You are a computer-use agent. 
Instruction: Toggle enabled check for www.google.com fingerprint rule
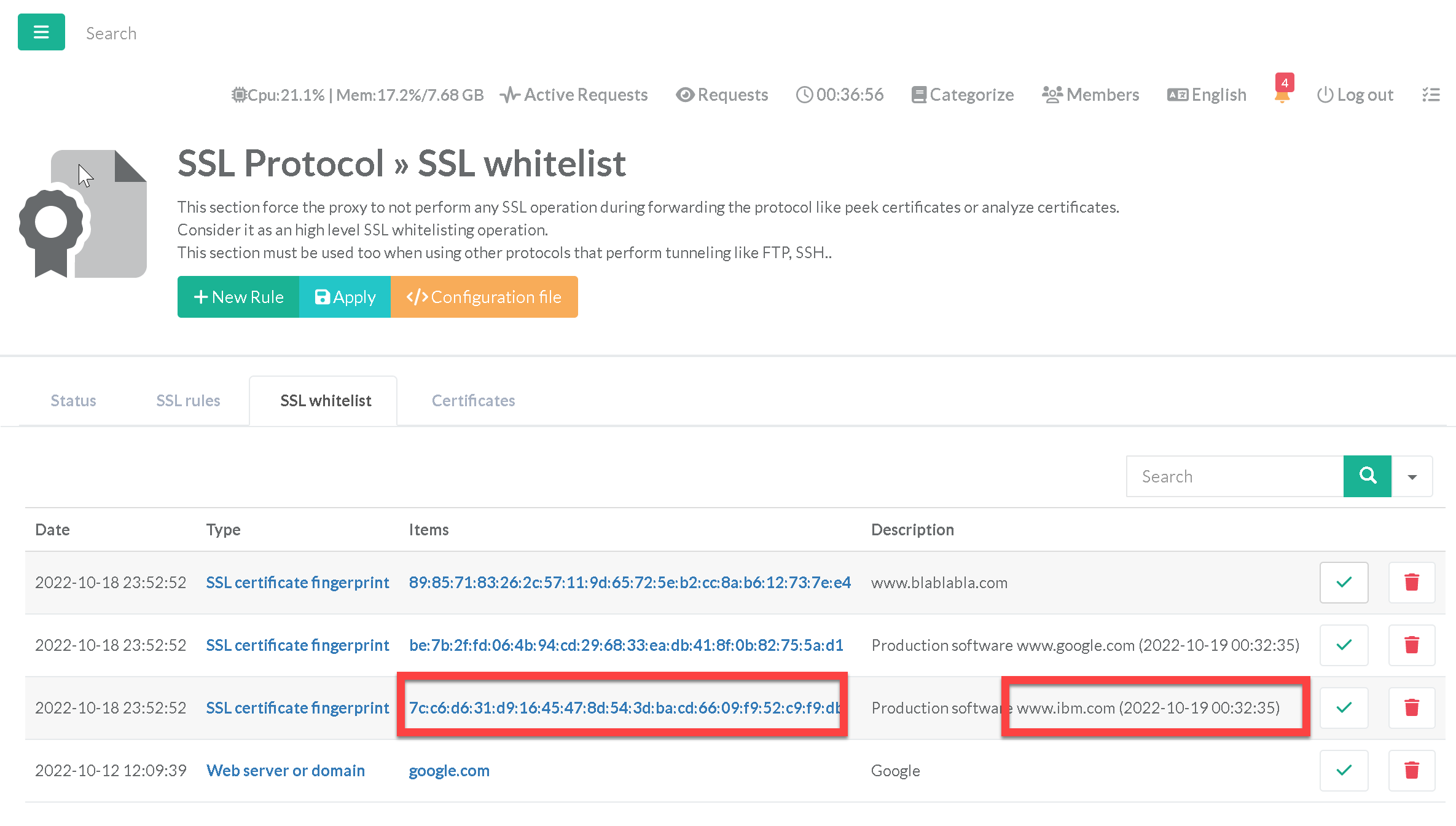pyautogui.click(x=1344, y=645)
